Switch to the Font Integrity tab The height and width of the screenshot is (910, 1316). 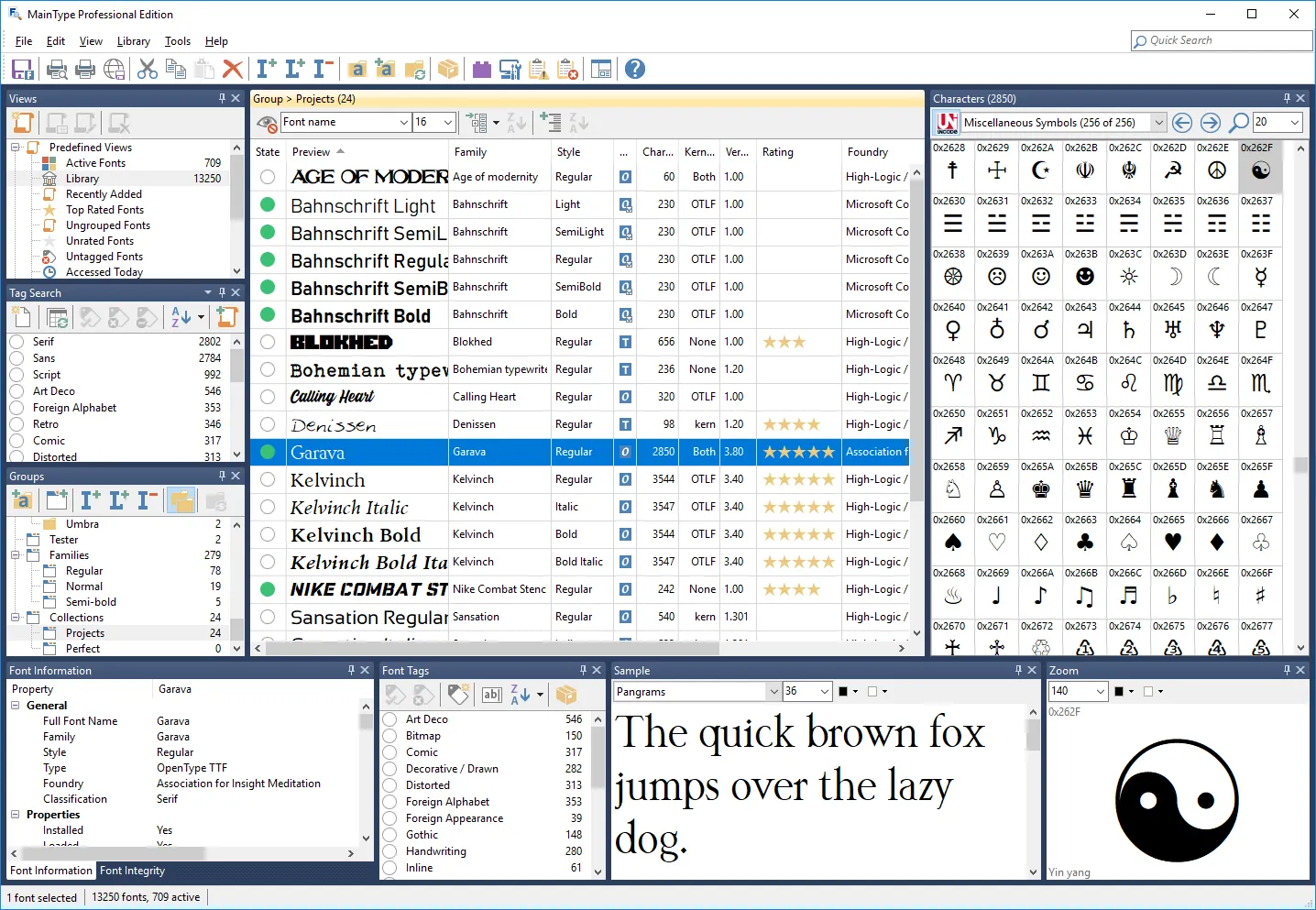click(132, 871)
